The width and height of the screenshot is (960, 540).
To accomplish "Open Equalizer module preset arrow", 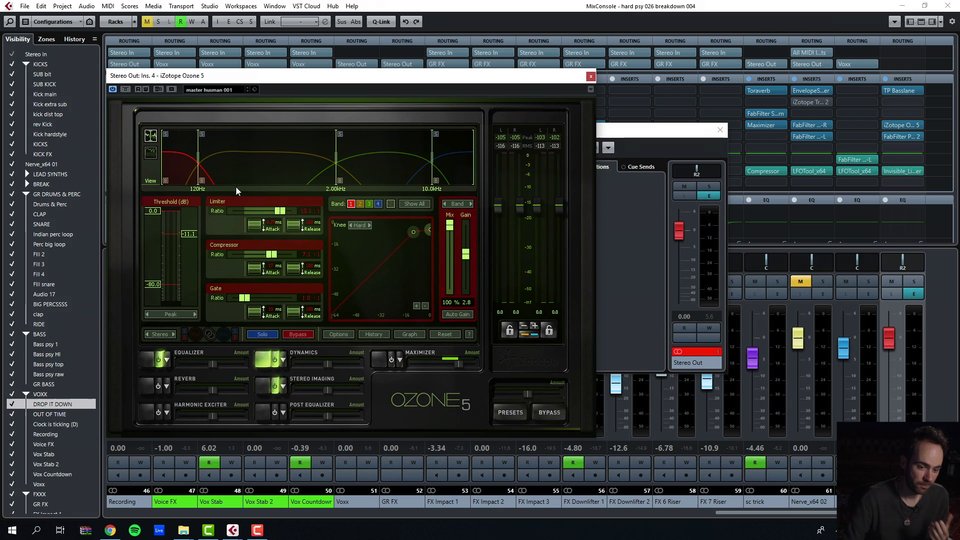I will point(167,360).
